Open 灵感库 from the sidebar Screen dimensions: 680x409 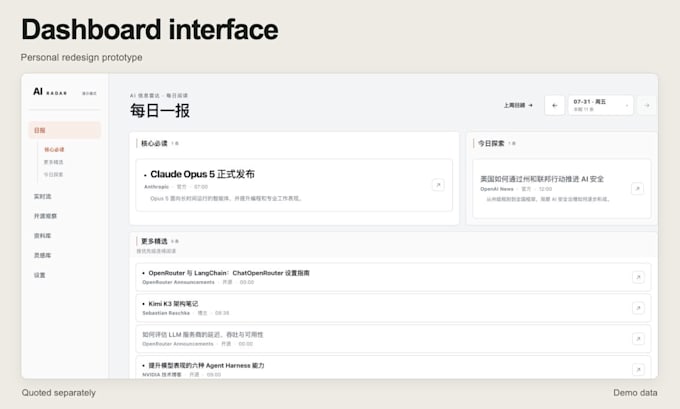(x=42, y=255)
